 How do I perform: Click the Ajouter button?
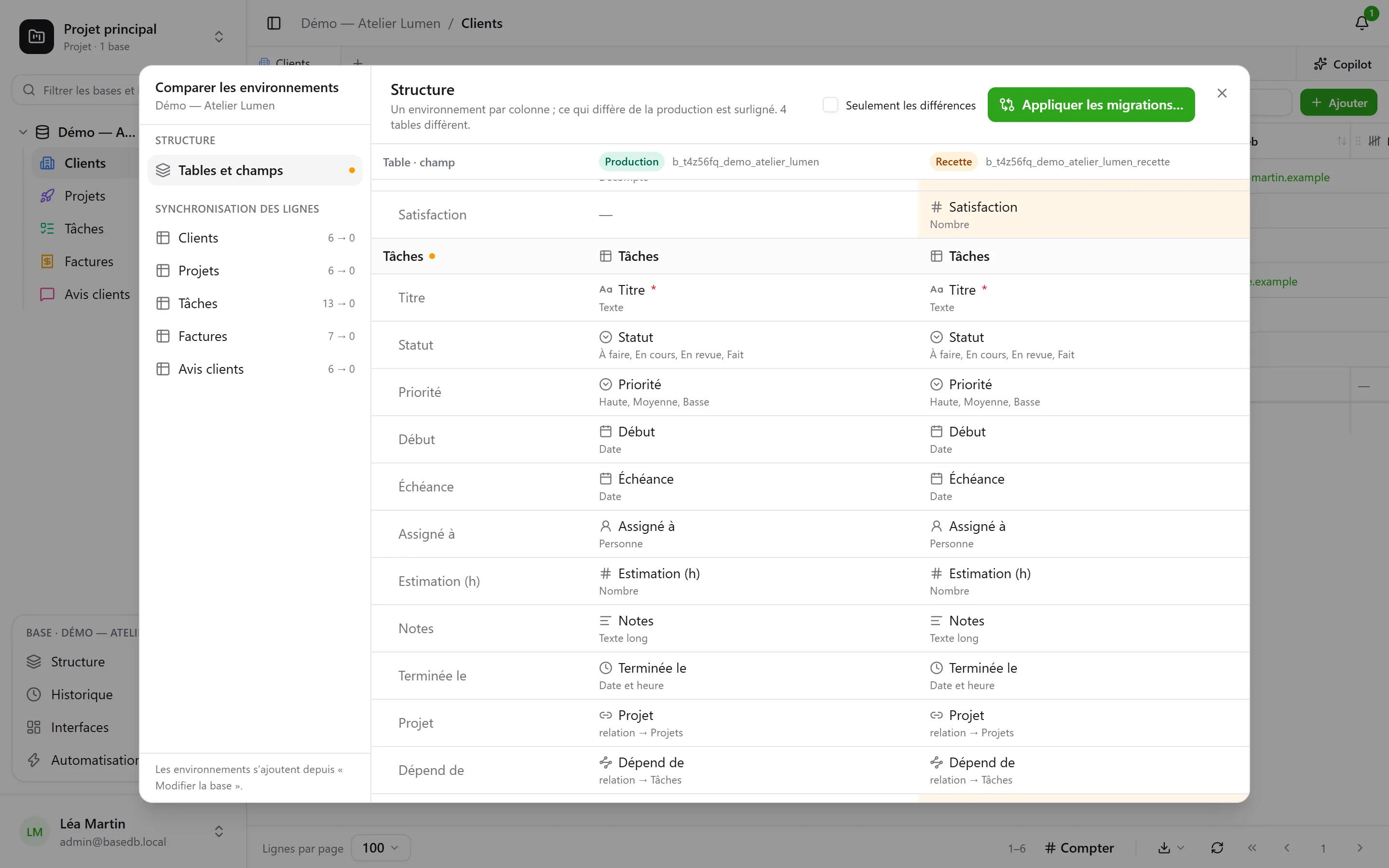coord(1338,102)
